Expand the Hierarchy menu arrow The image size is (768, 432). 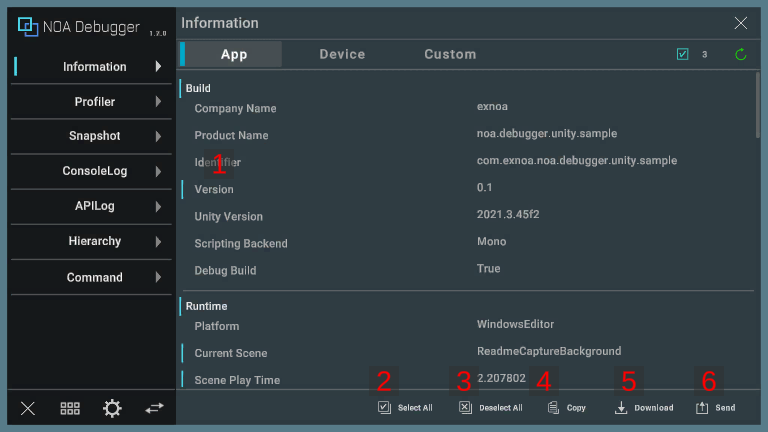click(x=158, y=242)
